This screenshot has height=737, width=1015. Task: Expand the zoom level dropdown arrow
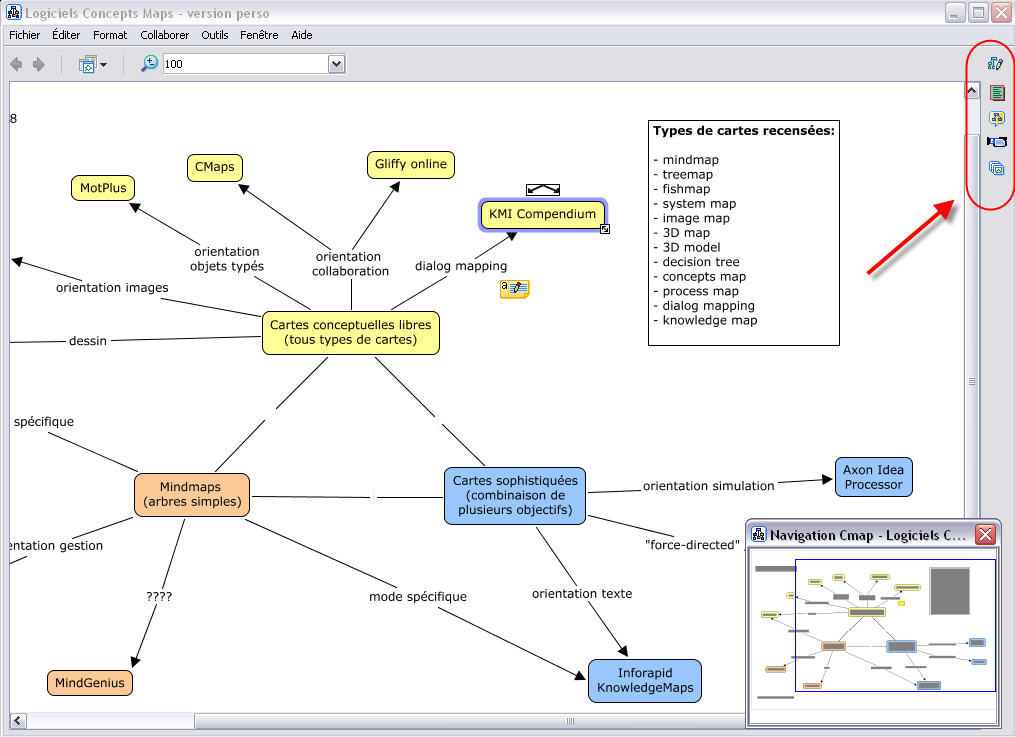pyautogui.click(x=336, y=64)
